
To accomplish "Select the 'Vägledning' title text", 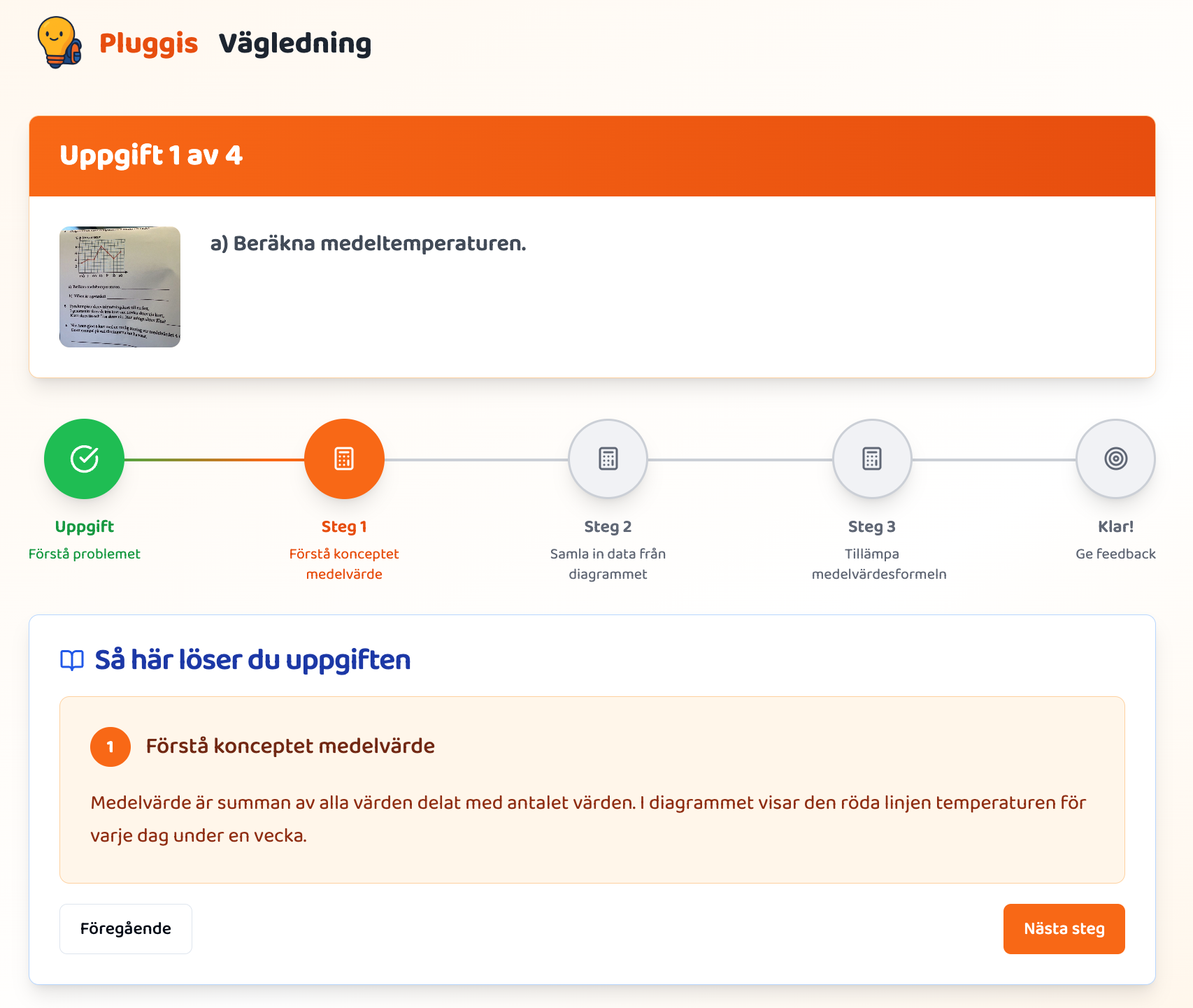I will coord(294,44).
